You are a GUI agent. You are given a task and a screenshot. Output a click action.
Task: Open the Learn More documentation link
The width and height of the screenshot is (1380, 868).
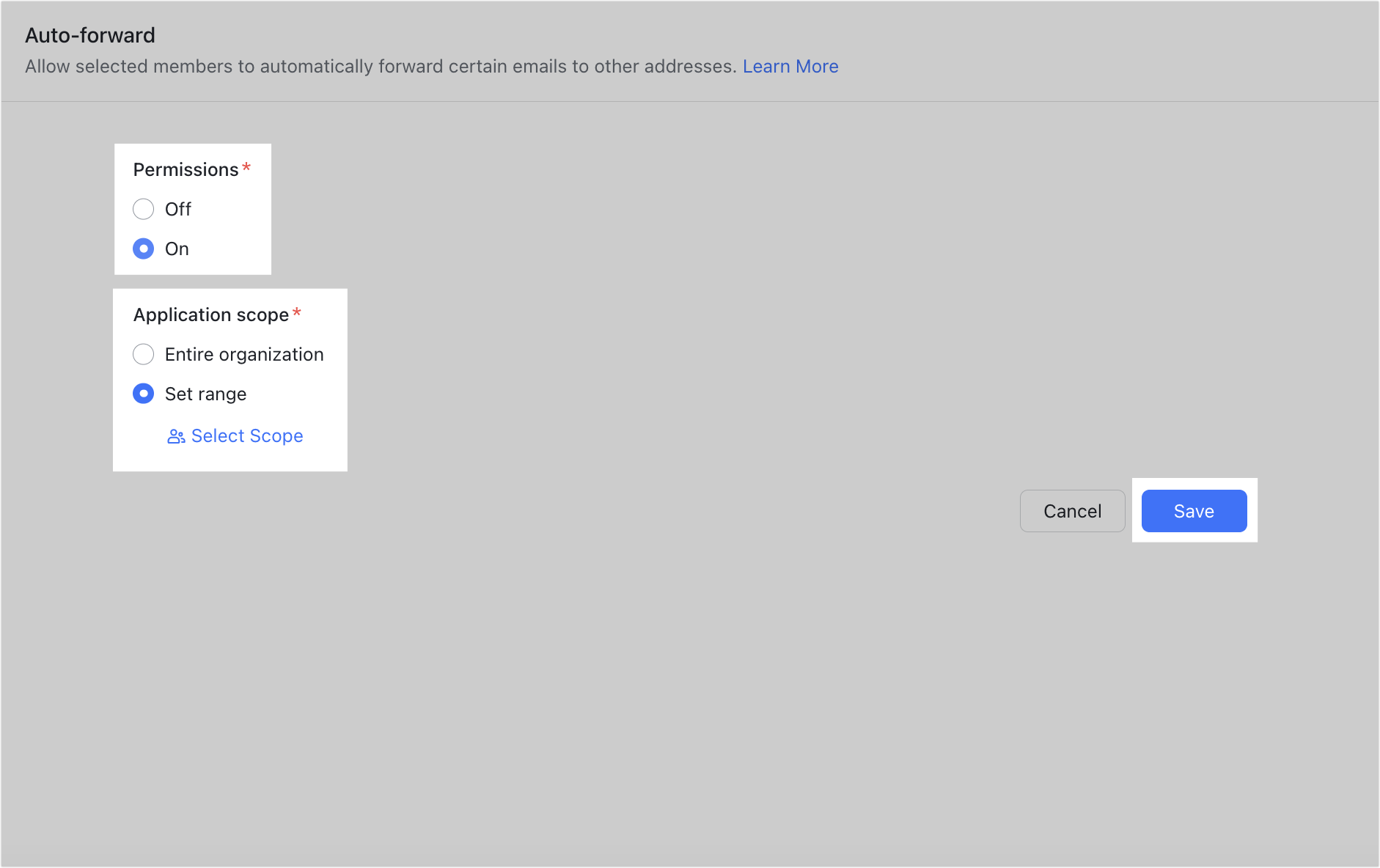click(x=790, y=66)
